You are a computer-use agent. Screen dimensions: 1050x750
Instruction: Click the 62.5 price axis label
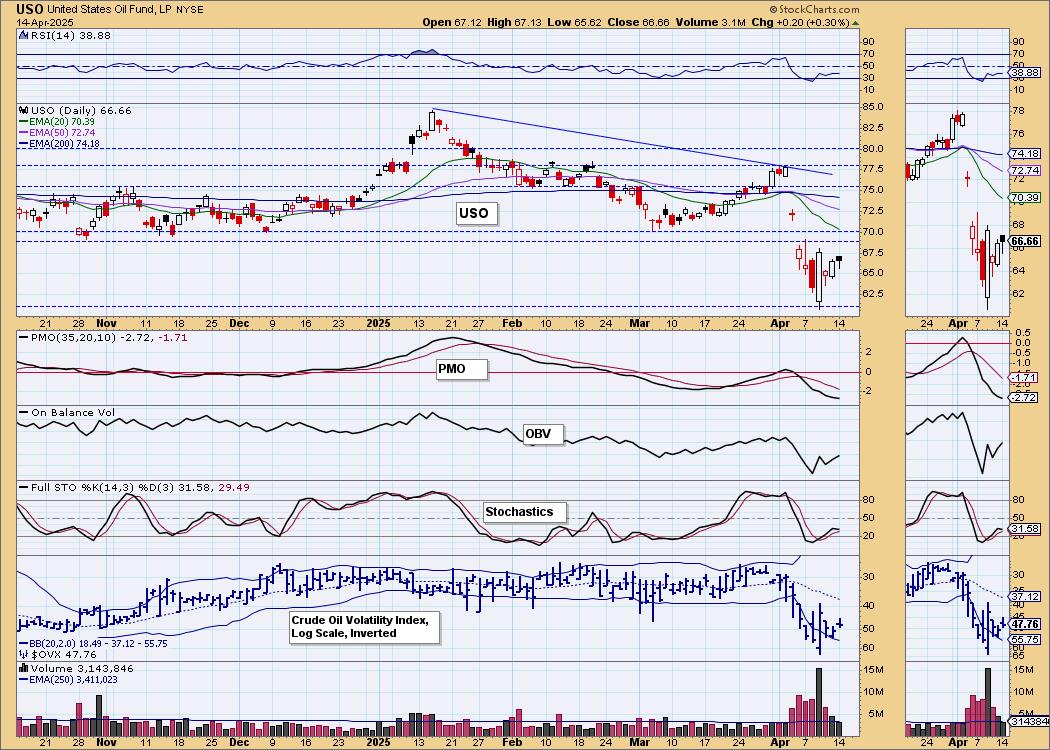pos(874,293)
